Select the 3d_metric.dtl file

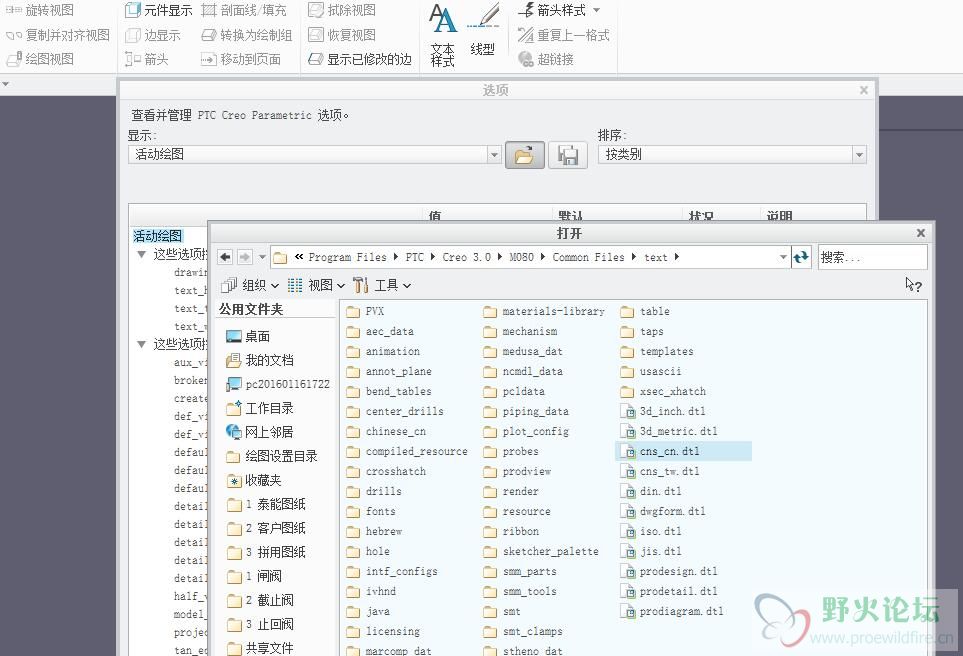coord(669,431)
